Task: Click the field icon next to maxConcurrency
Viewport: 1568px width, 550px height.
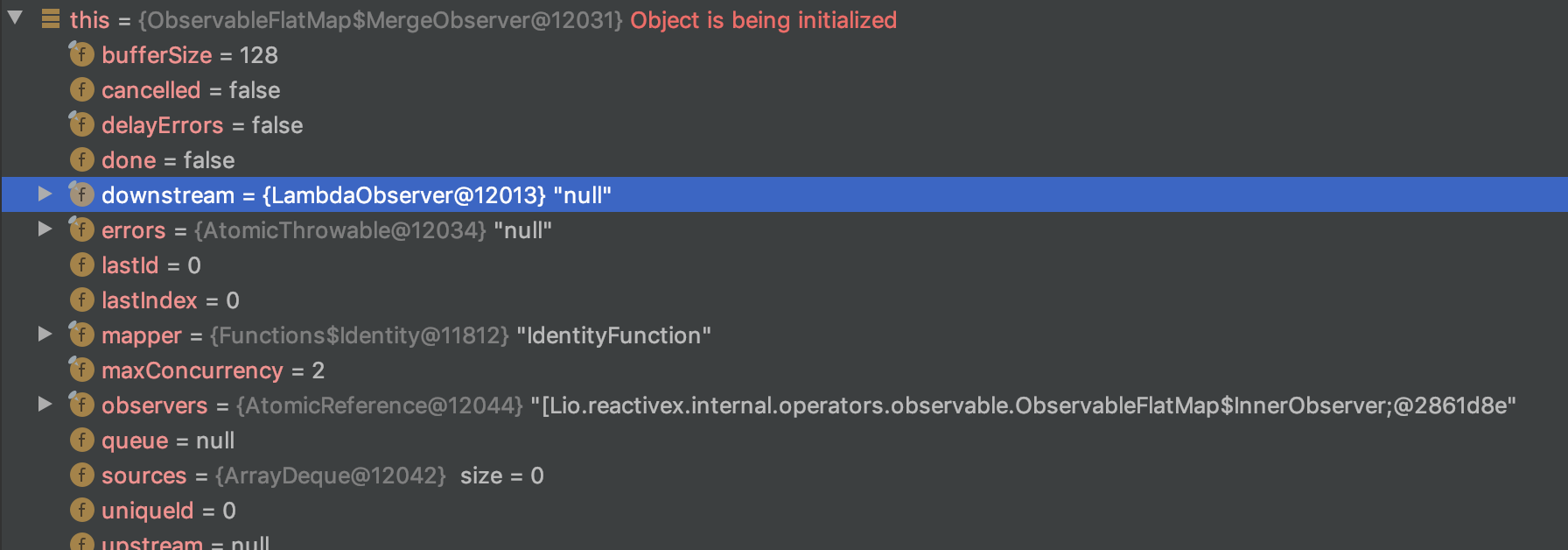Action: pos(81,370)
